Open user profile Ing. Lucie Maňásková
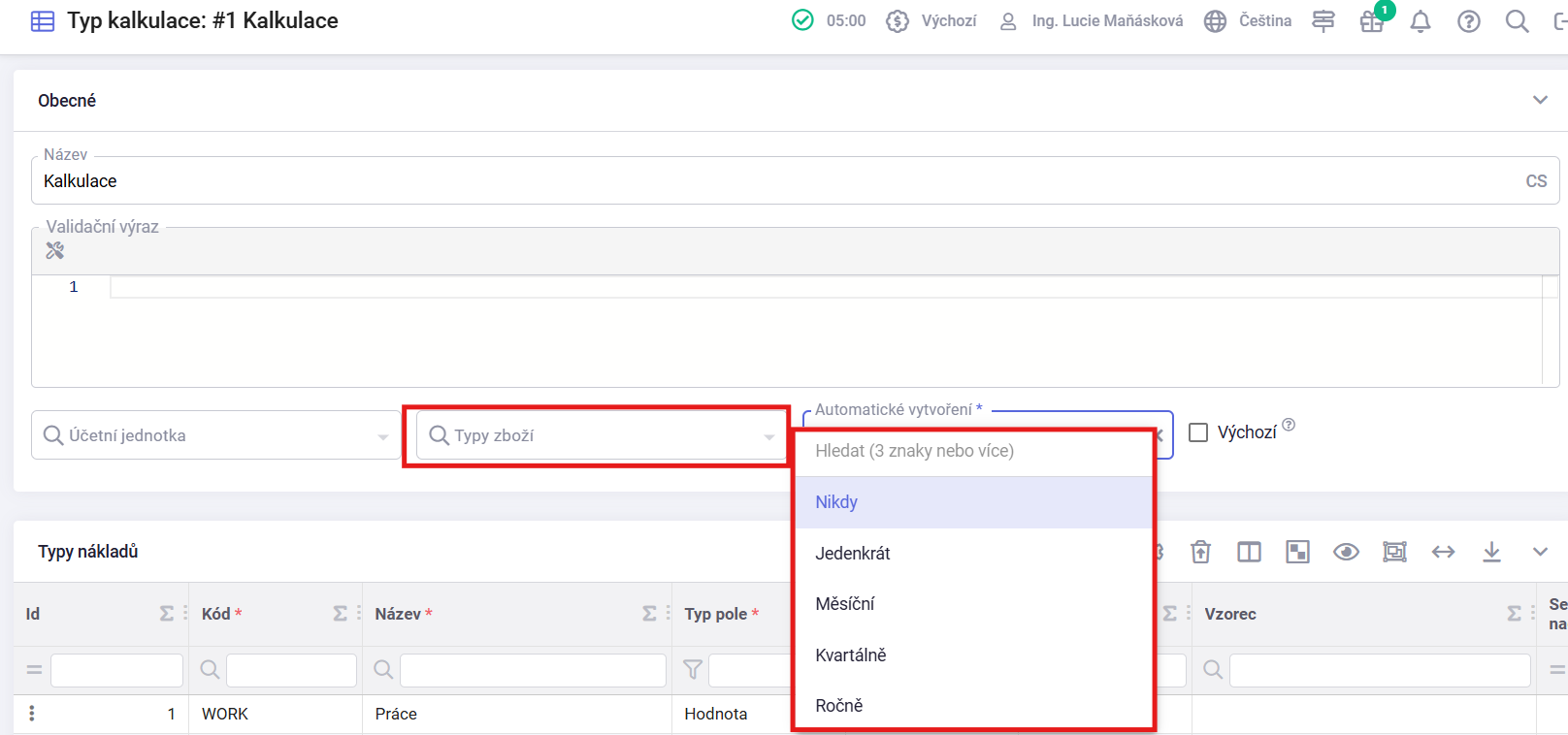This screenshot has height=735, width=1568. point(1091,20)
